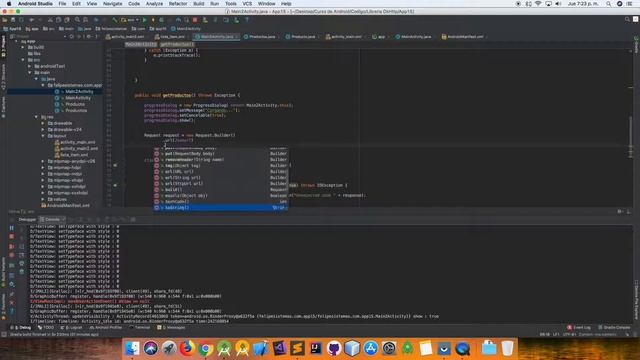Viewport: 640px width, 360px height.
Task: Select MainActivity in the project tree
Action: pos(78,98)
